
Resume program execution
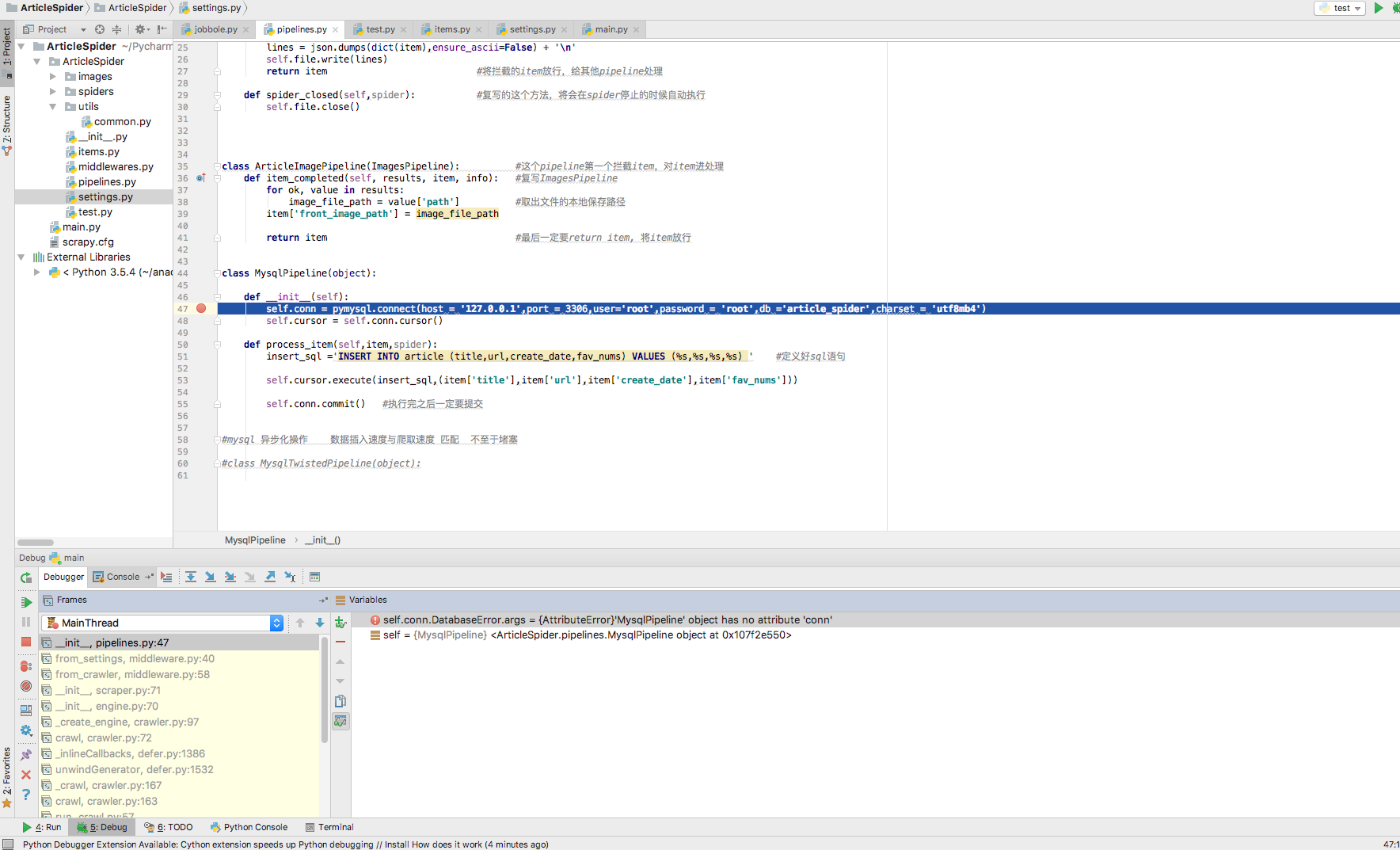26,602
